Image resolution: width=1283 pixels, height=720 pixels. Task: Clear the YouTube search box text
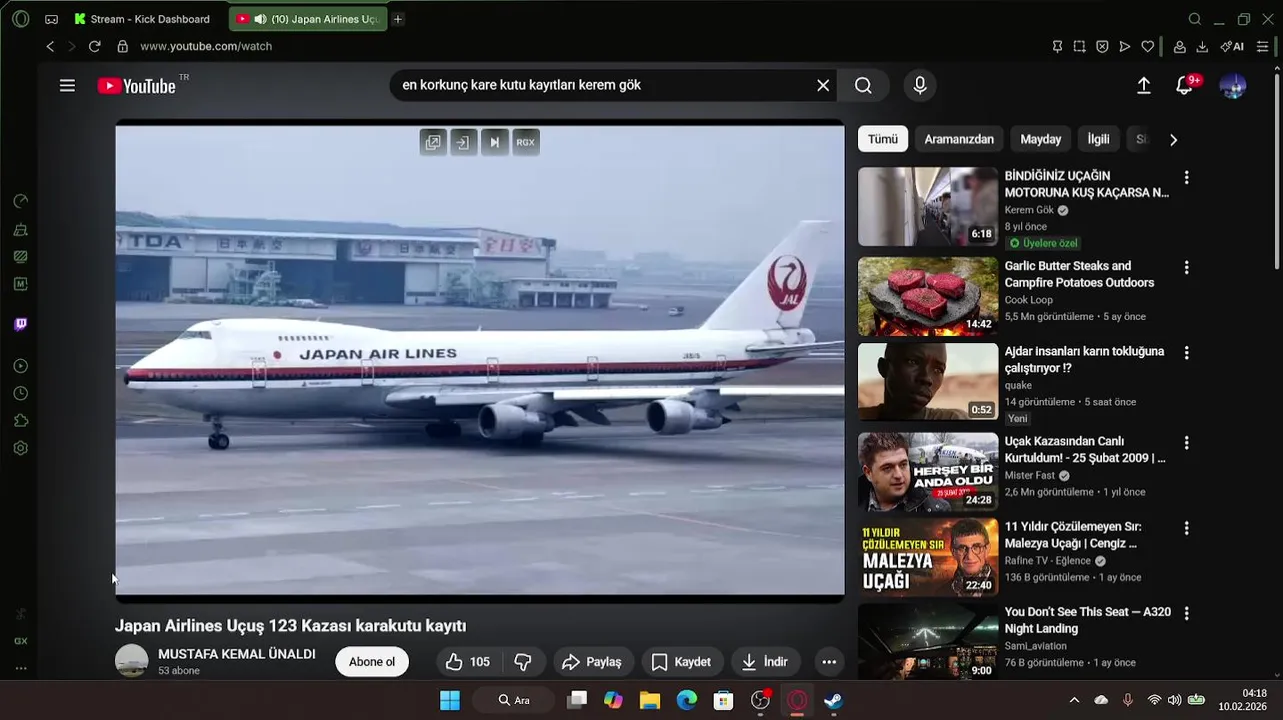[823, 86]
